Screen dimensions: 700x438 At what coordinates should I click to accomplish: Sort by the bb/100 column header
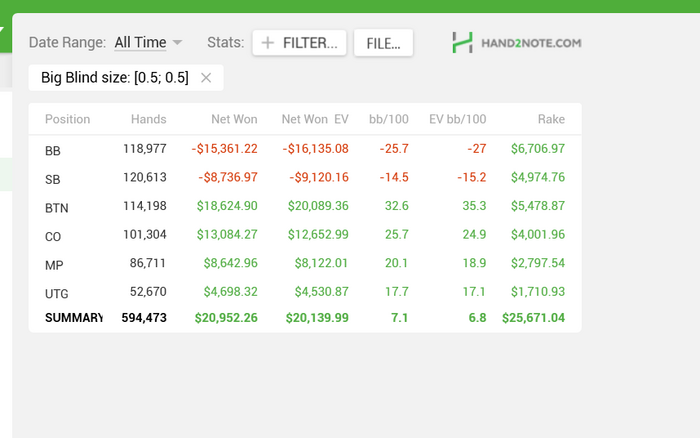(389, 119)
